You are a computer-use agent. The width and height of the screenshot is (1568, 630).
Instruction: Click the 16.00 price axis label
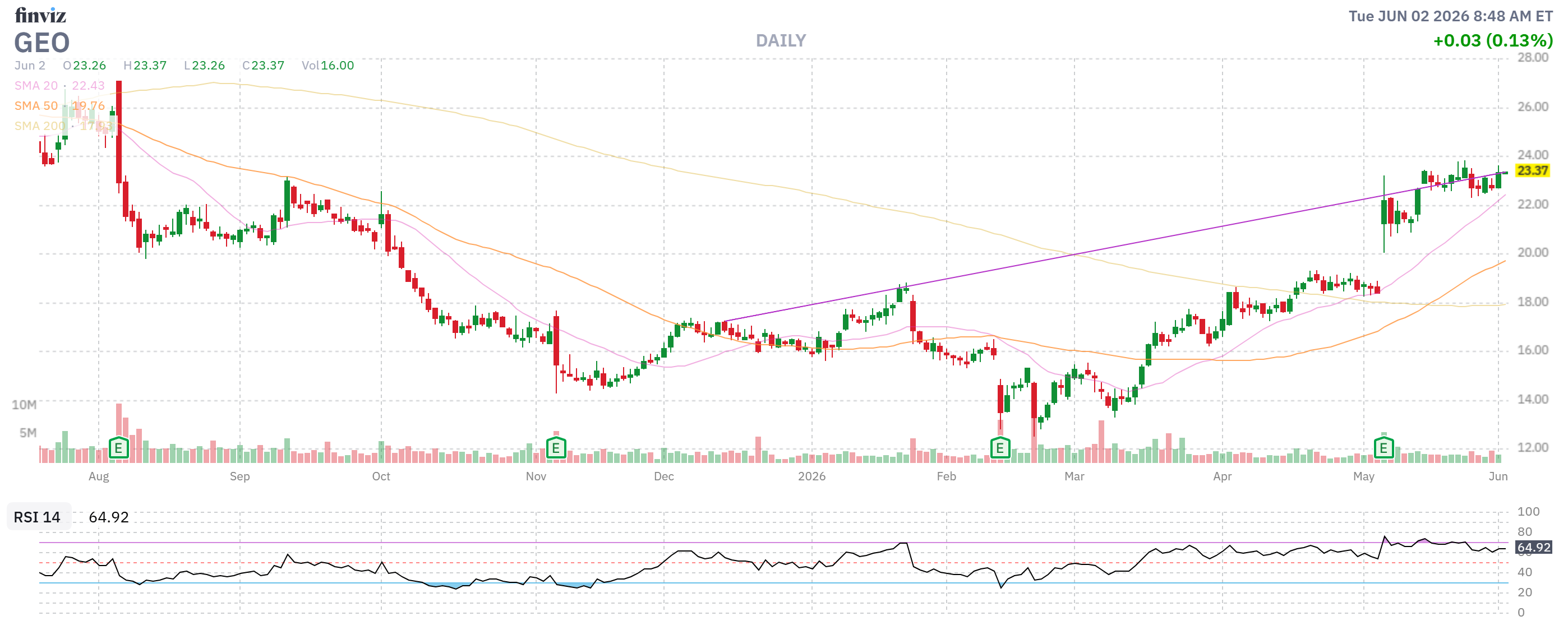click(x=1532, y=350)
